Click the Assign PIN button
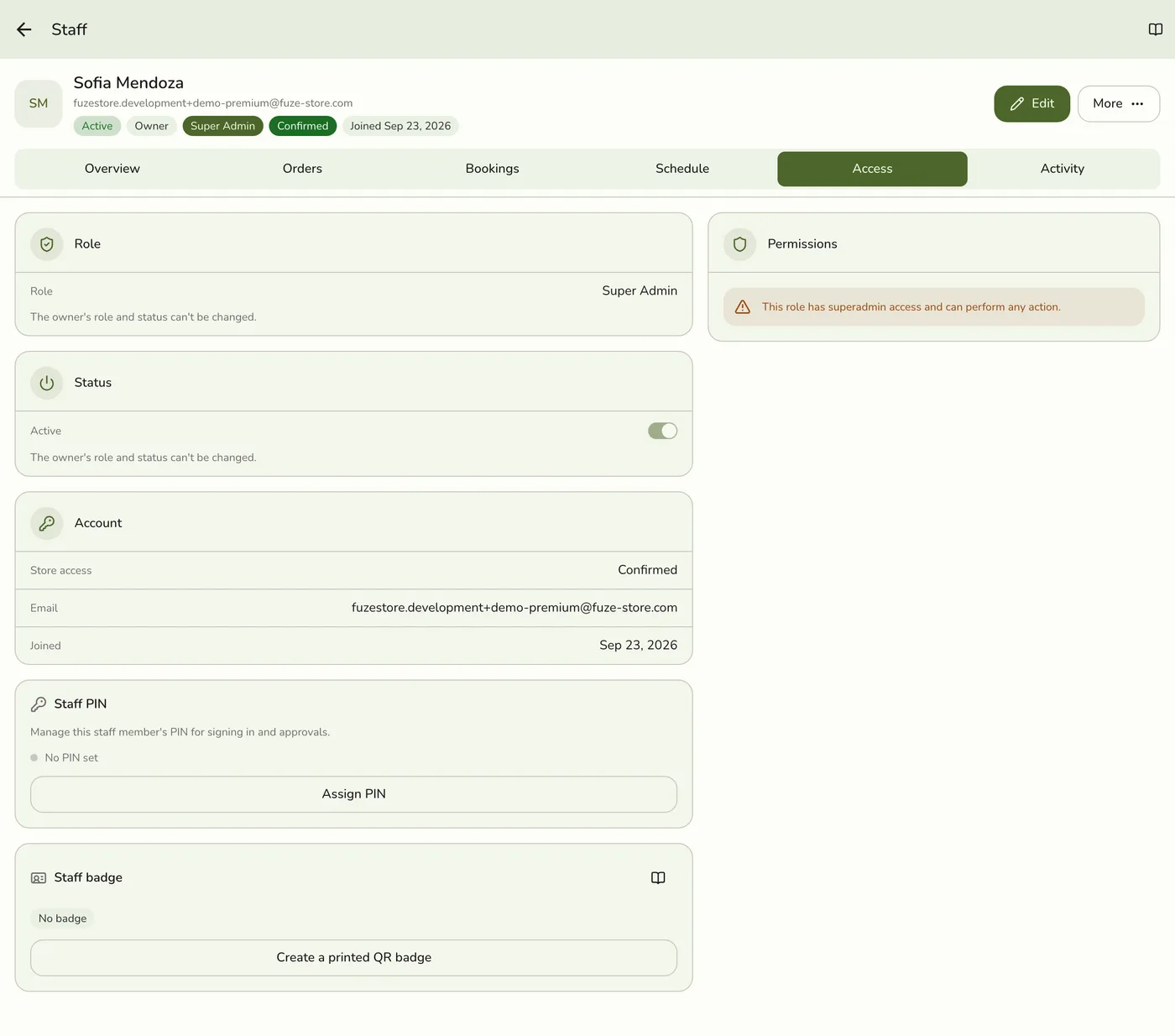Viewport: 1175px width, 1036px height. click(x=353, y=794)
